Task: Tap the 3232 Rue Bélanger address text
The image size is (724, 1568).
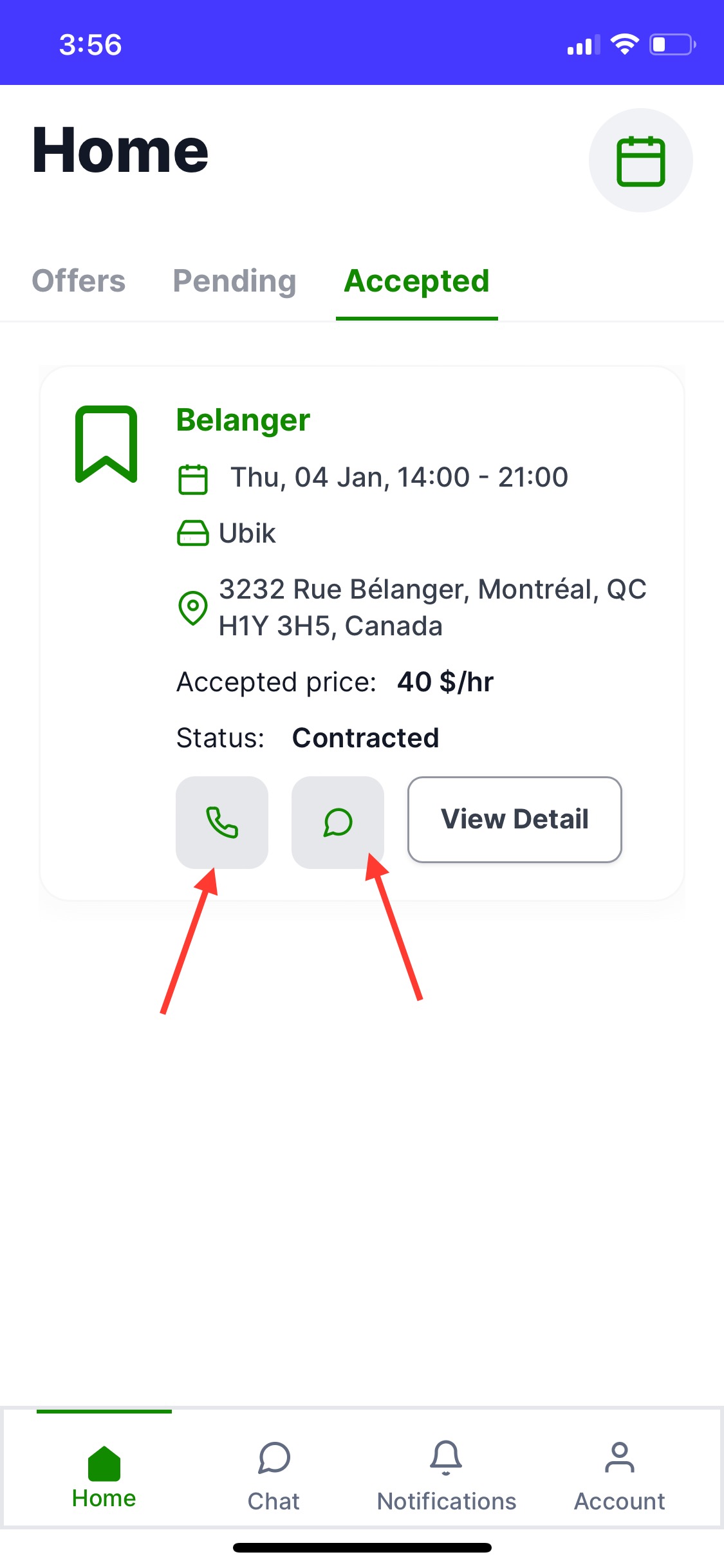Action: 432,608
